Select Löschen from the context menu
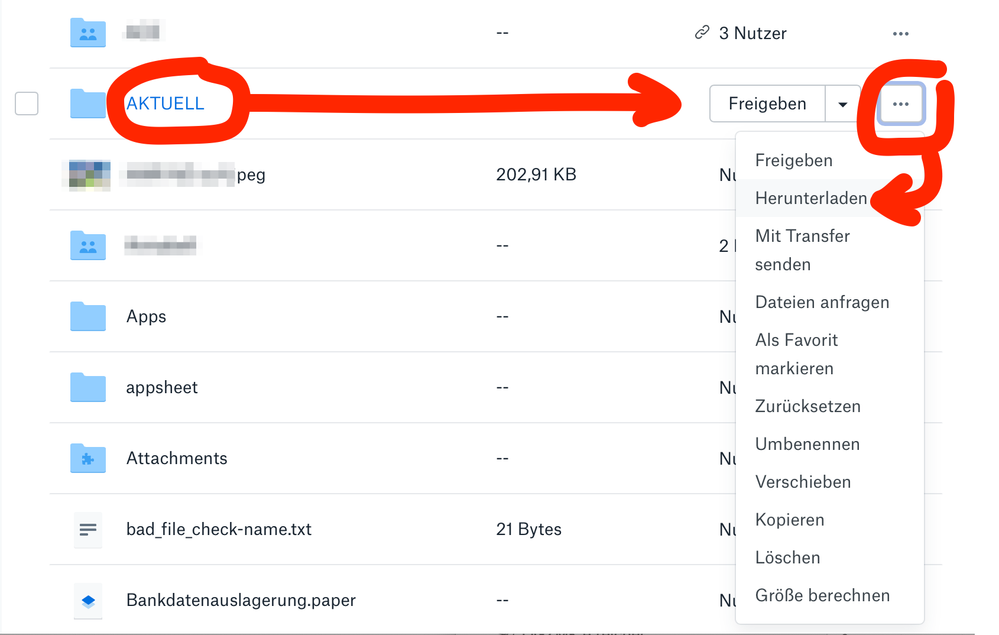 [787, 557]
